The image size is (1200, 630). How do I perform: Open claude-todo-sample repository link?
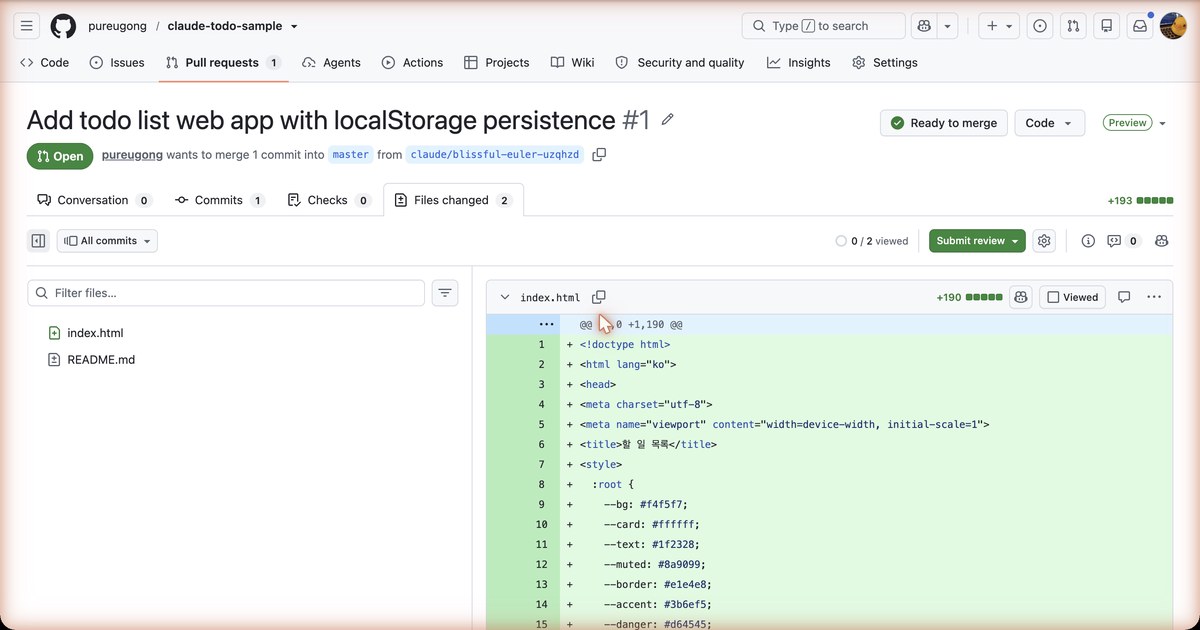click(225, 26)
